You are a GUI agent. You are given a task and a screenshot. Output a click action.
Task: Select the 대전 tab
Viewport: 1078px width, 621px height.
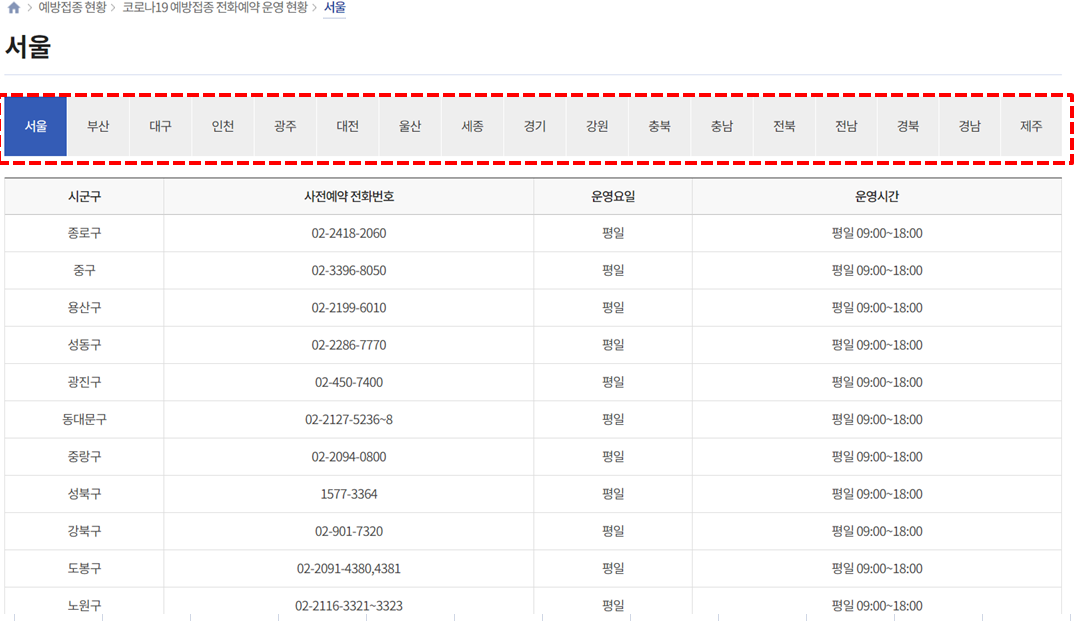(347, 127)
